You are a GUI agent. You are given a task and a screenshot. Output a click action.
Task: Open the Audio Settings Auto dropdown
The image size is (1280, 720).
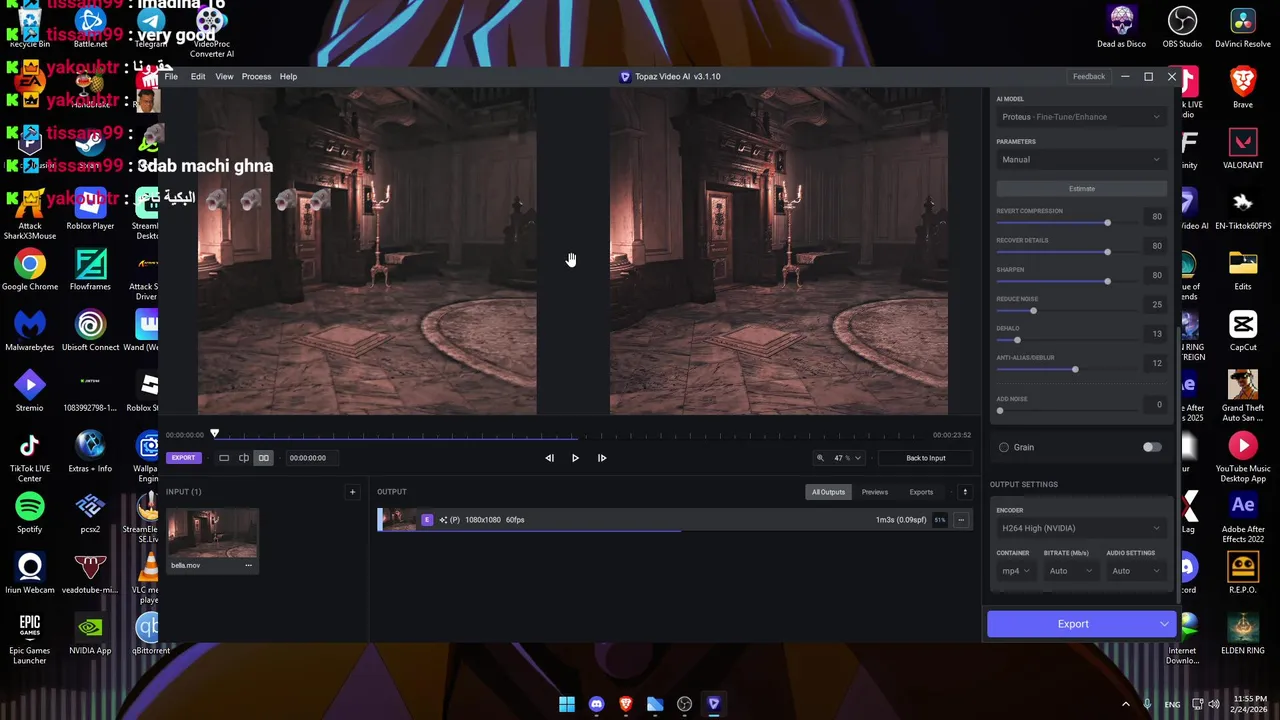1136,571
